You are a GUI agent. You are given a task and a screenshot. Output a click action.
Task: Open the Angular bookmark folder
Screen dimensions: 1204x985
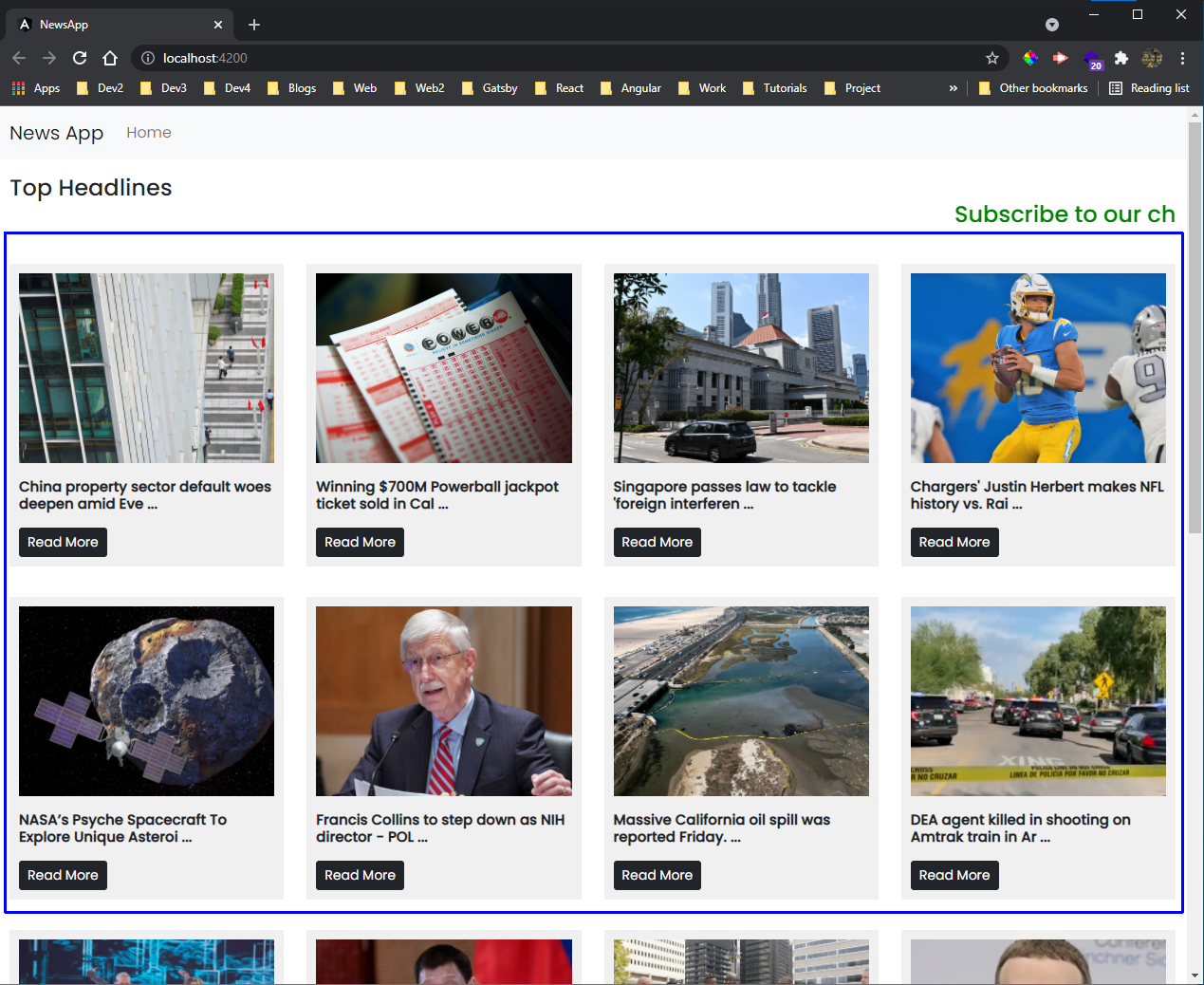coord(631,88)
